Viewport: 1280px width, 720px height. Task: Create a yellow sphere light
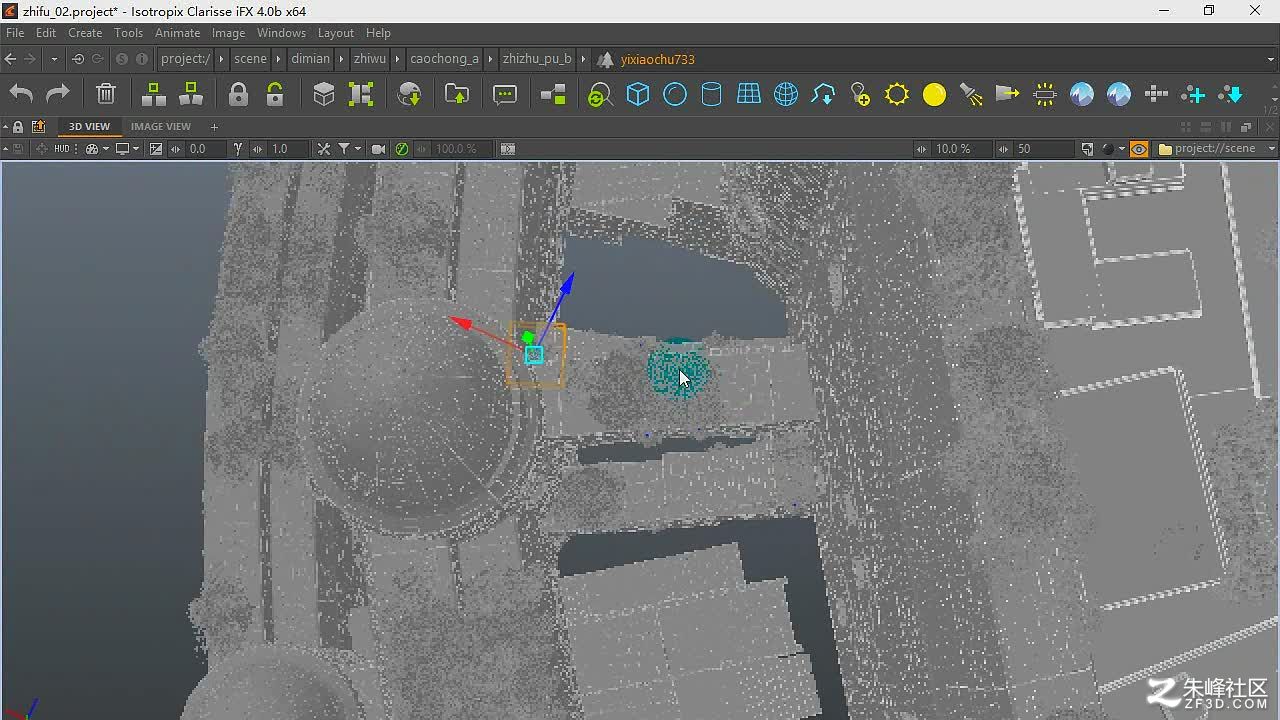coord(934,94)
